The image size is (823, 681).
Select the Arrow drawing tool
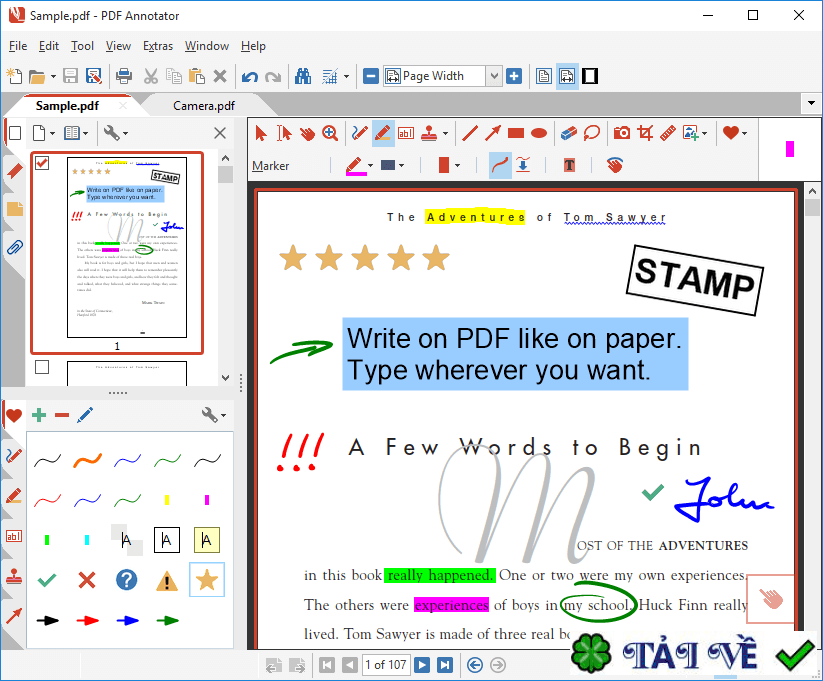click(x=493, y=133)
